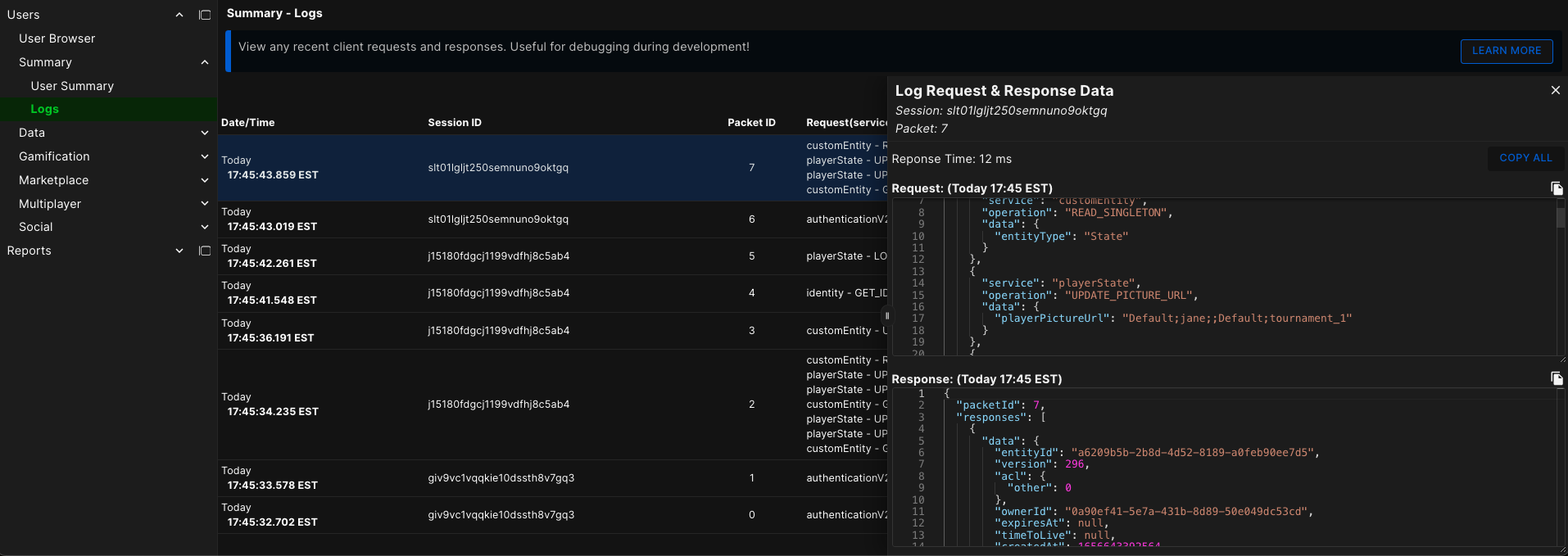Select the log row at 17:45:43.859 EST

[x=553, y=168]
